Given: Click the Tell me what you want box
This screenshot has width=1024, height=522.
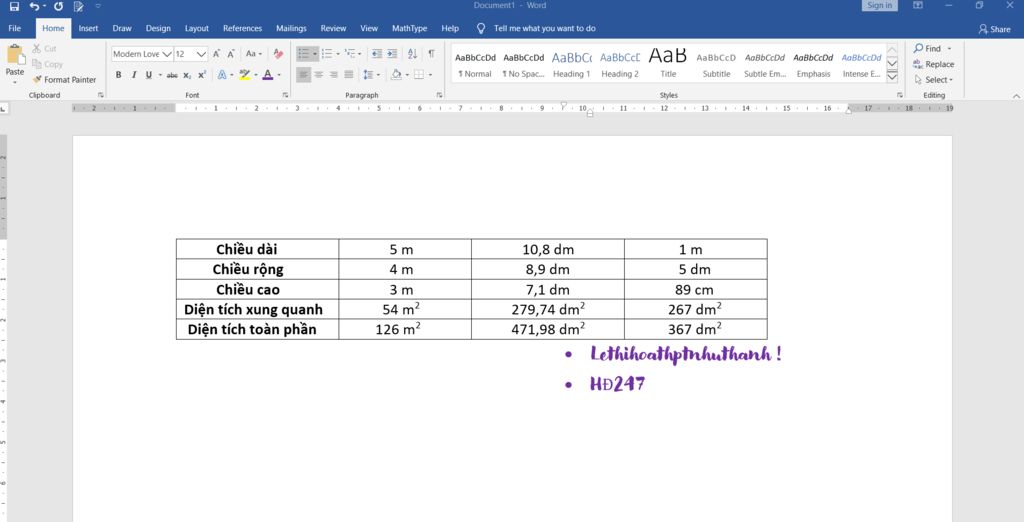Looking at the screenshot, I should pyautogui.click(x=545, y=28).
